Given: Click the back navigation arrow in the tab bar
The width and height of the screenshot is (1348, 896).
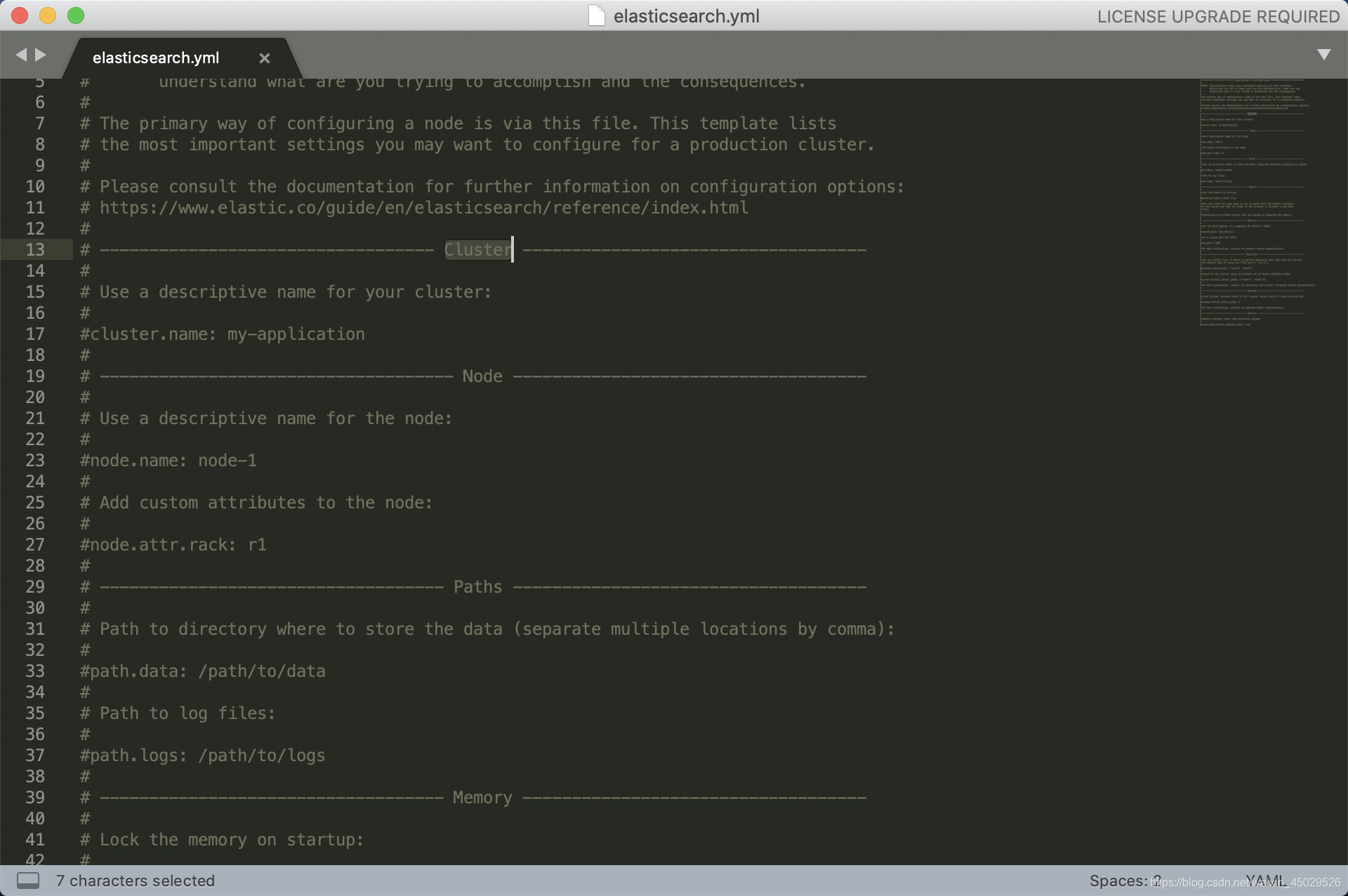Looking at the screenshot, I should (x=20, y=55).
